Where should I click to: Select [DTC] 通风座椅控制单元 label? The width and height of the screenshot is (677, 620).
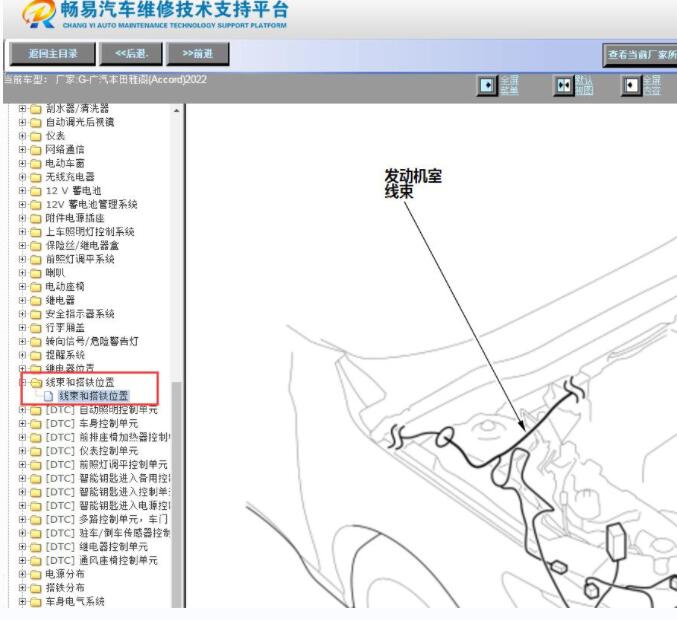(101, 560)
